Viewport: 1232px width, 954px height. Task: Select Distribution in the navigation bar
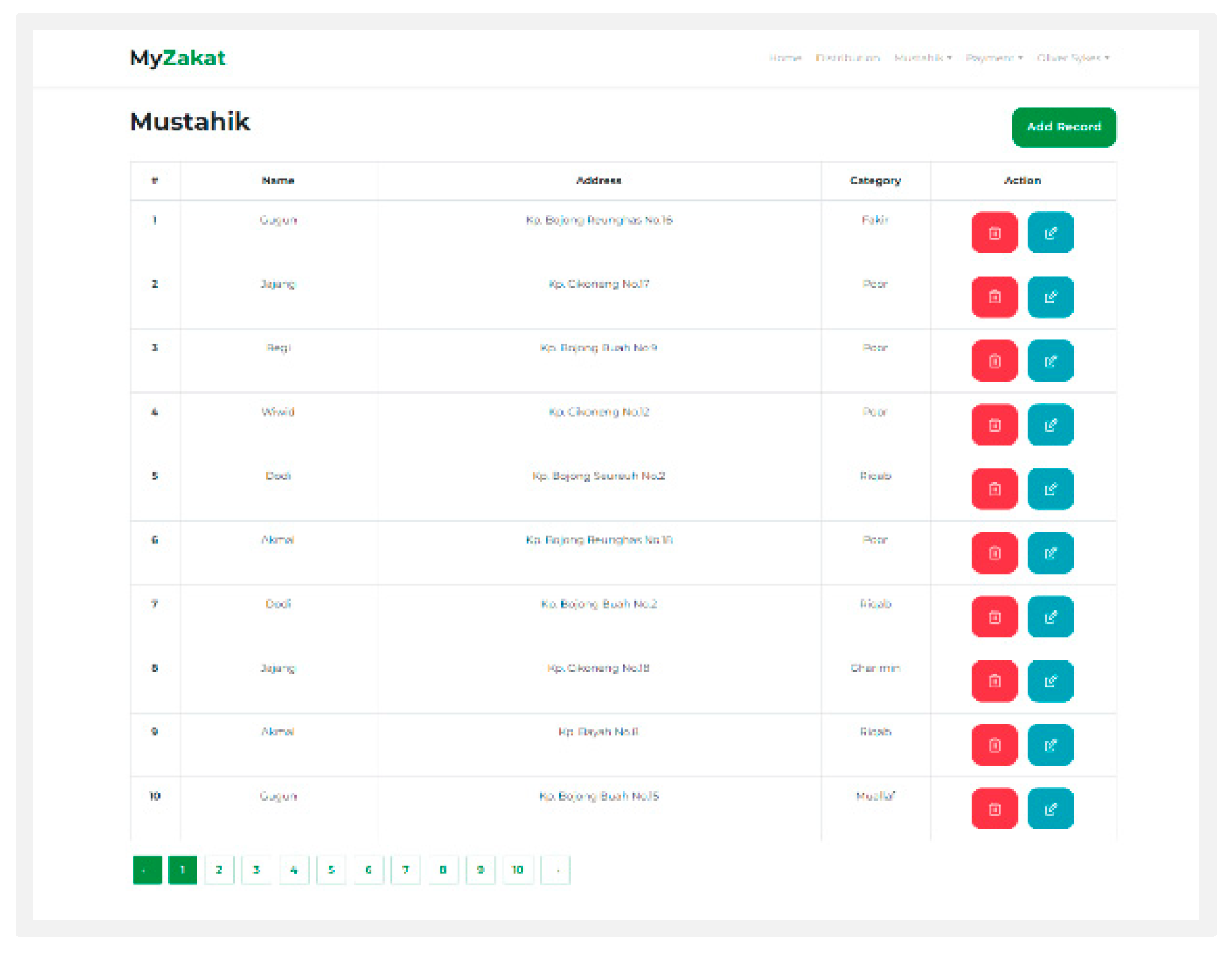tap(847, 58)
